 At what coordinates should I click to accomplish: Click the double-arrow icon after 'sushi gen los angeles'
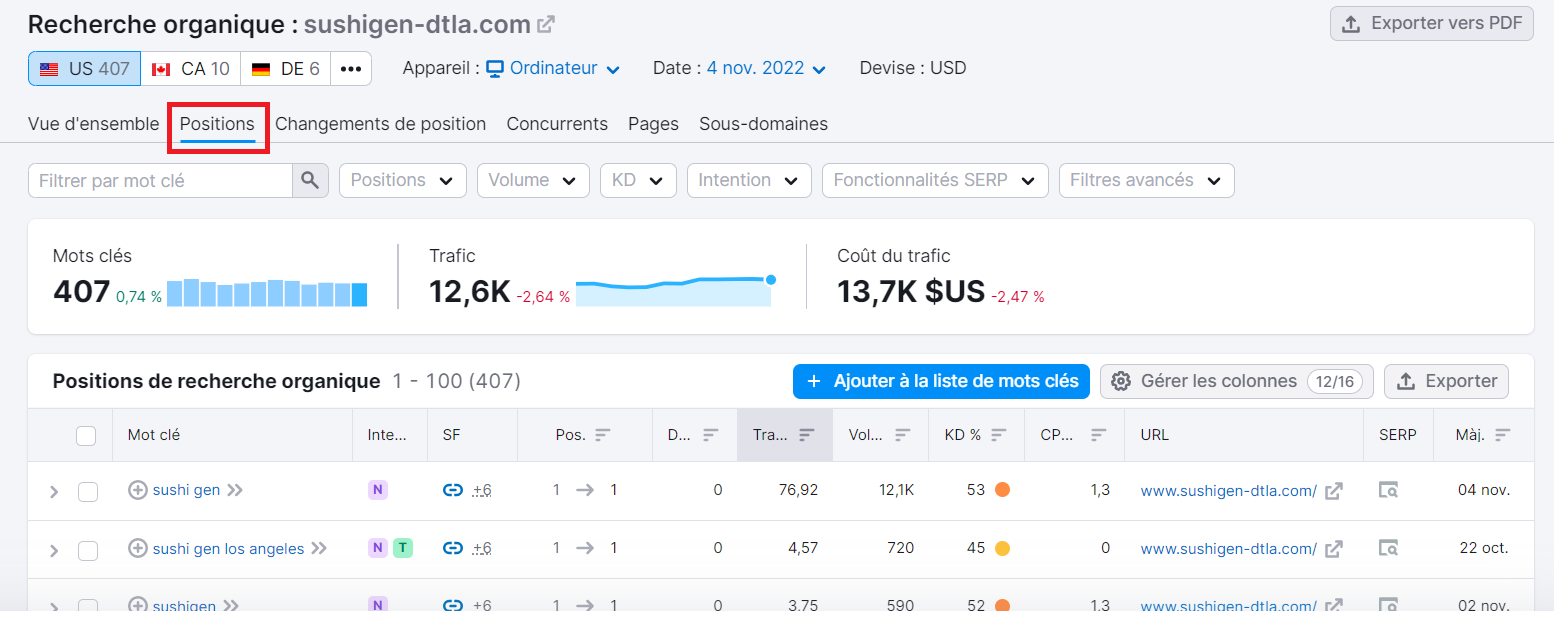319,548
